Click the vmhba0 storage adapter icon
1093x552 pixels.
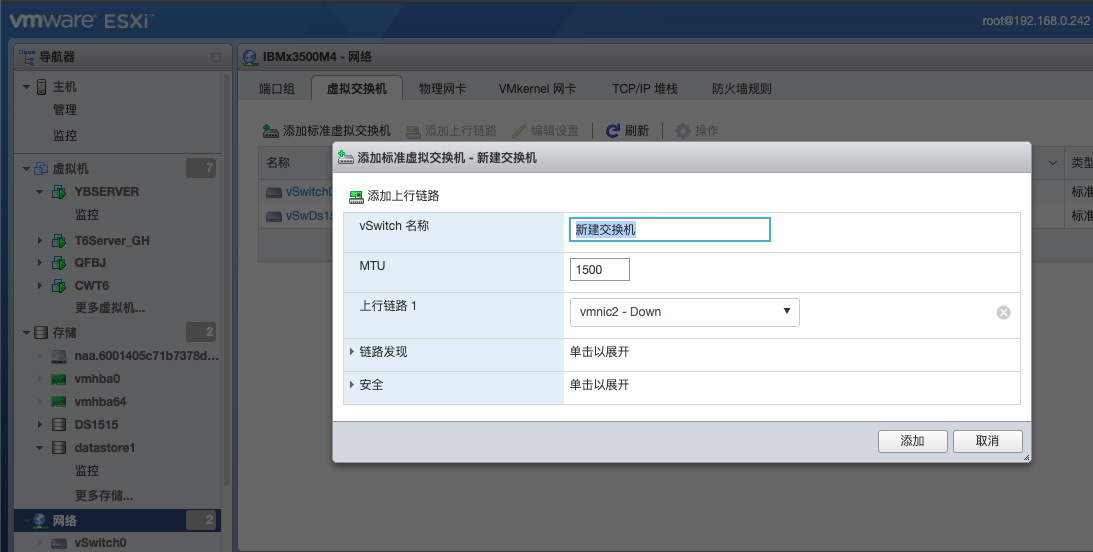coord(59,379)
